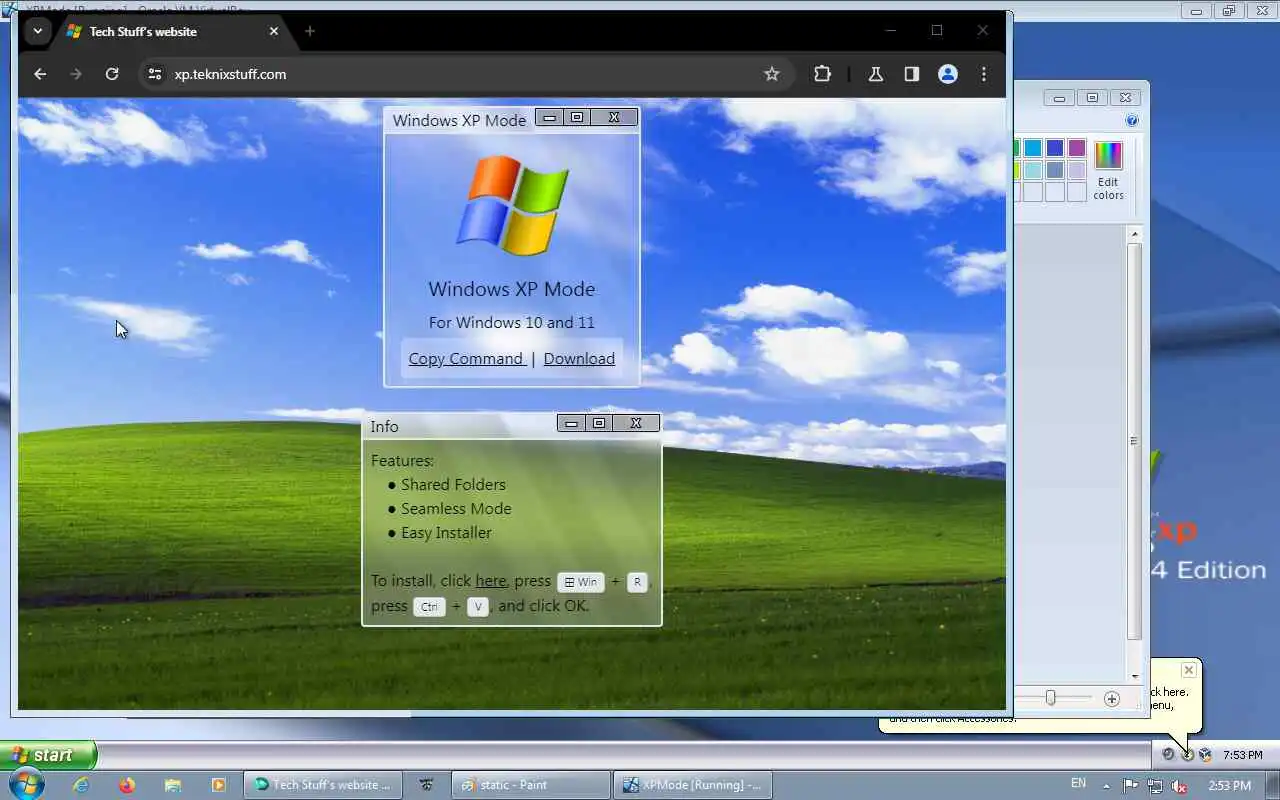Close the Info web window
This screenshot has width=1280, height=800.
(x=636, y=423)
